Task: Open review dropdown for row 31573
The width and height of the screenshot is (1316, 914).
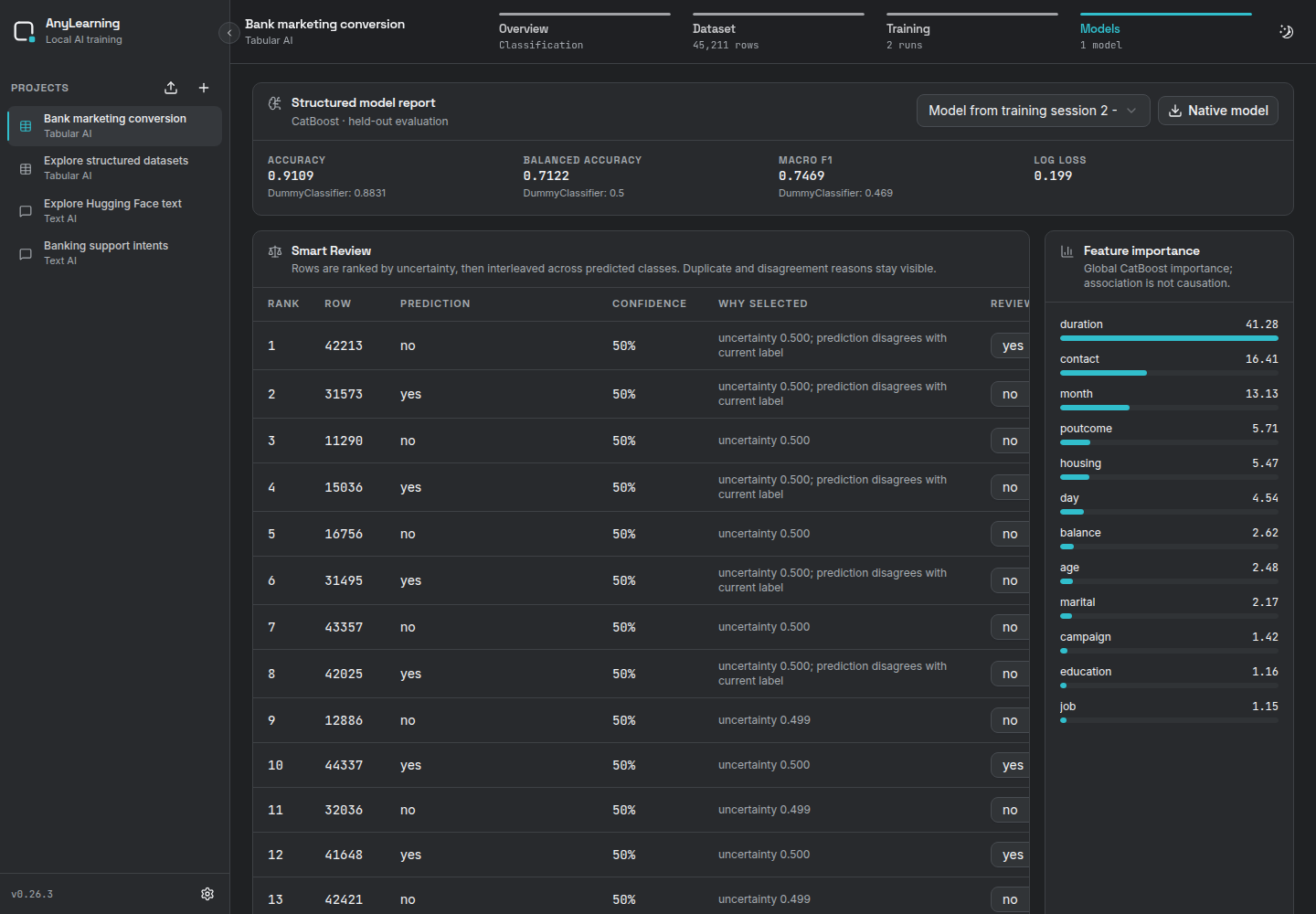Action: 1011,394
